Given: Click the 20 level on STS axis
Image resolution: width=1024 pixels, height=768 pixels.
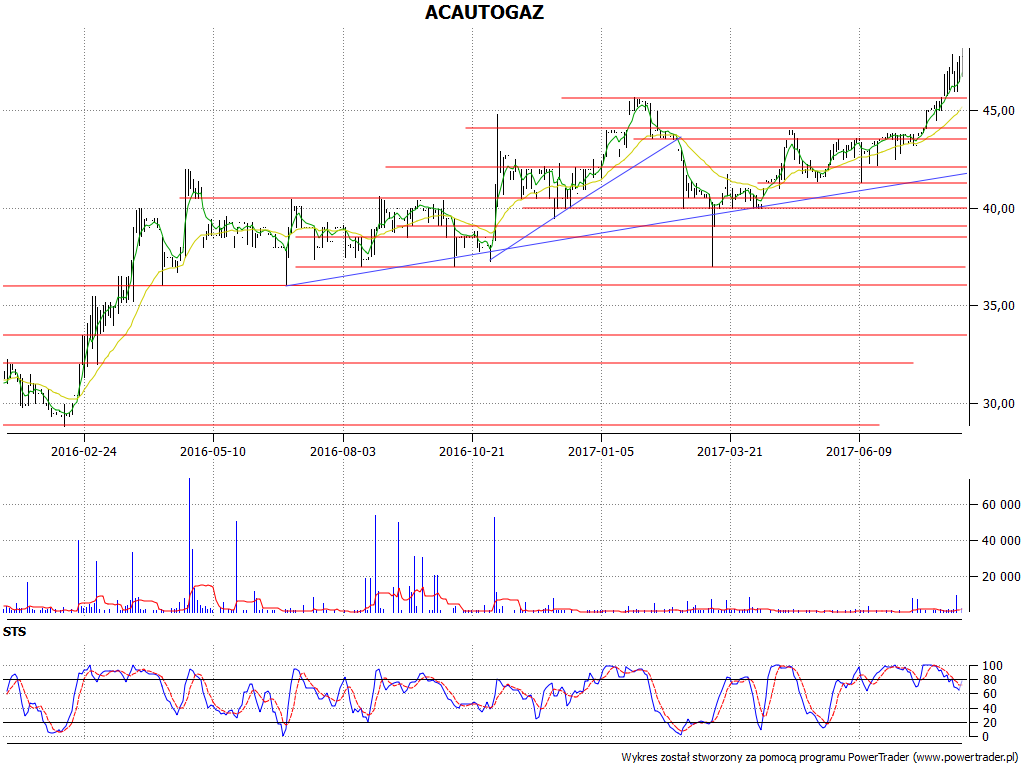Looking at the screenshot, I should pyautogui.click(x=989, y=723).
